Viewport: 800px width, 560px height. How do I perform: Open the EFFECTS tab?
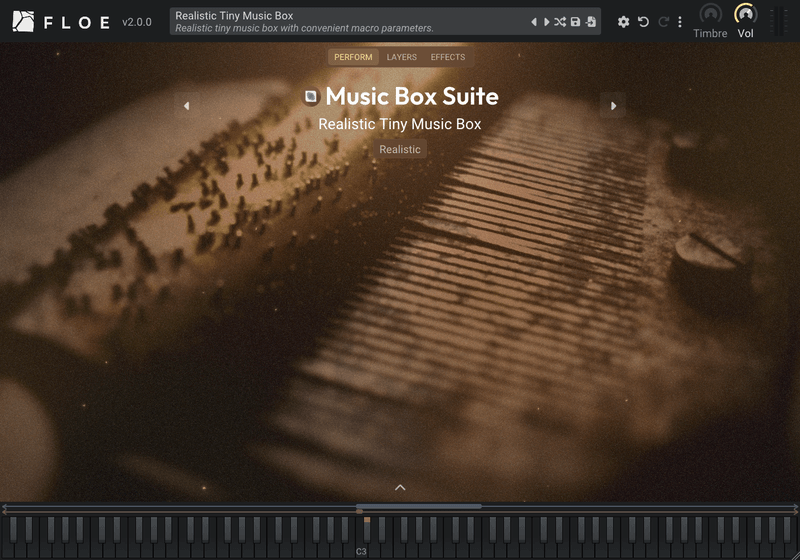click(x=447, y=57)
